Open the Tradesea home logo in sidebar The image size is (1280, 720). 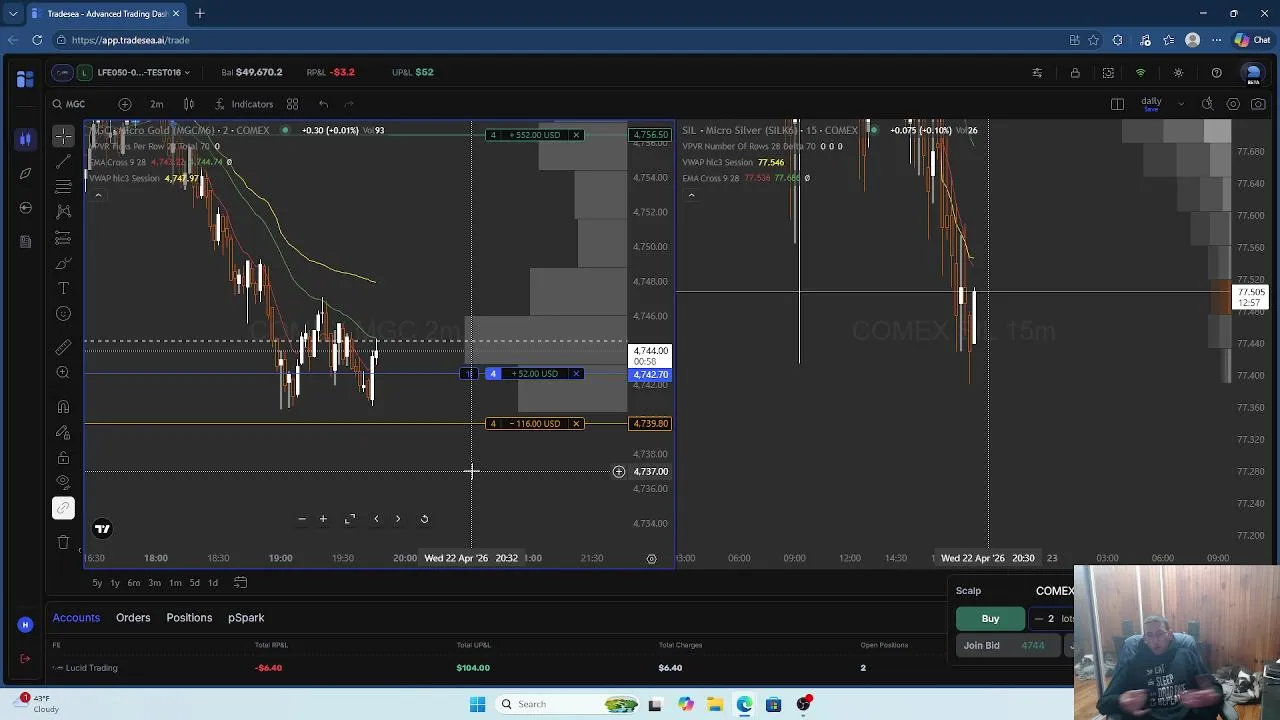(25, 78)
